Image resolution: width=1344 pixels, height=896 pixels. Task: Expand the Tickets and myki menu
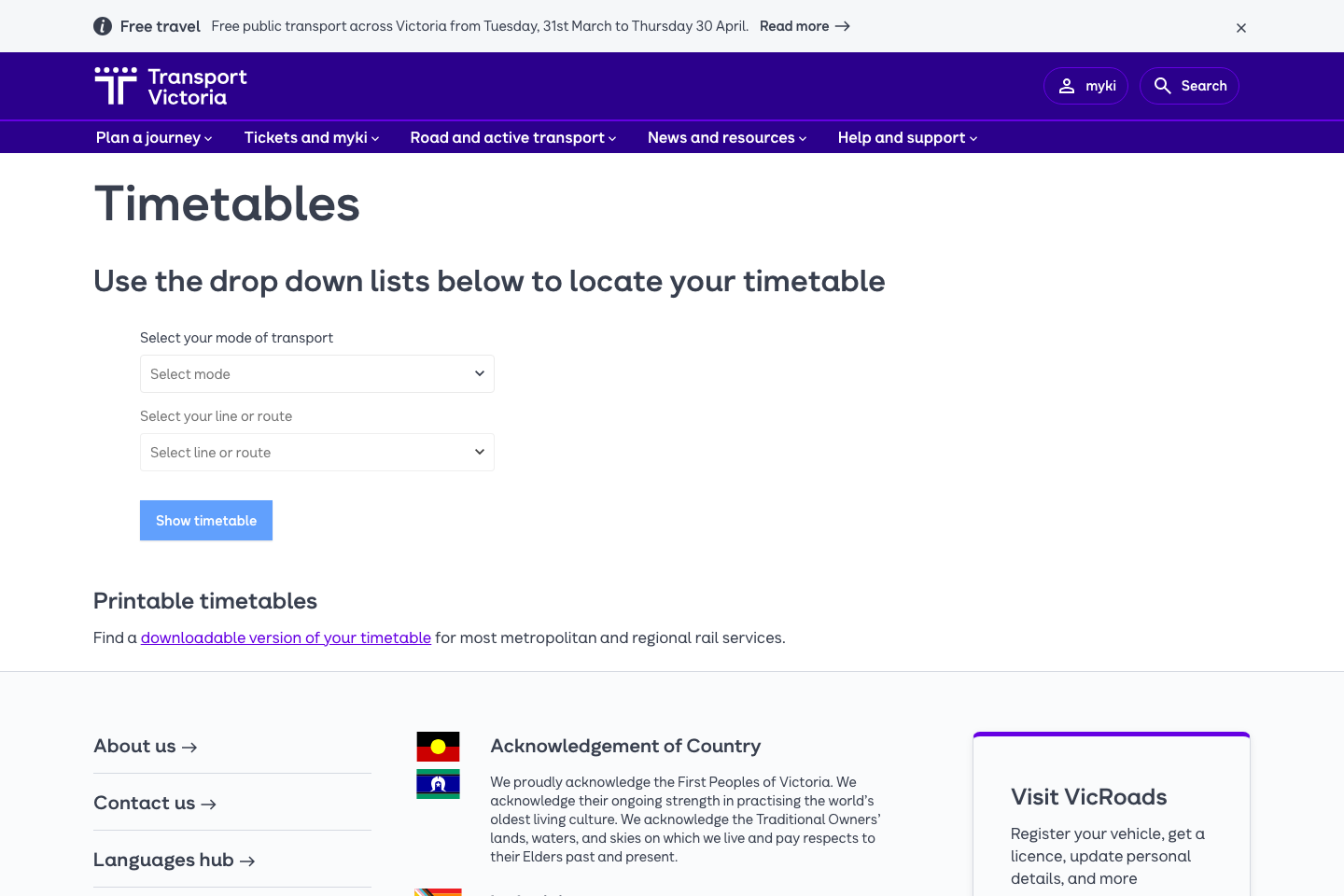pos(312,138)
